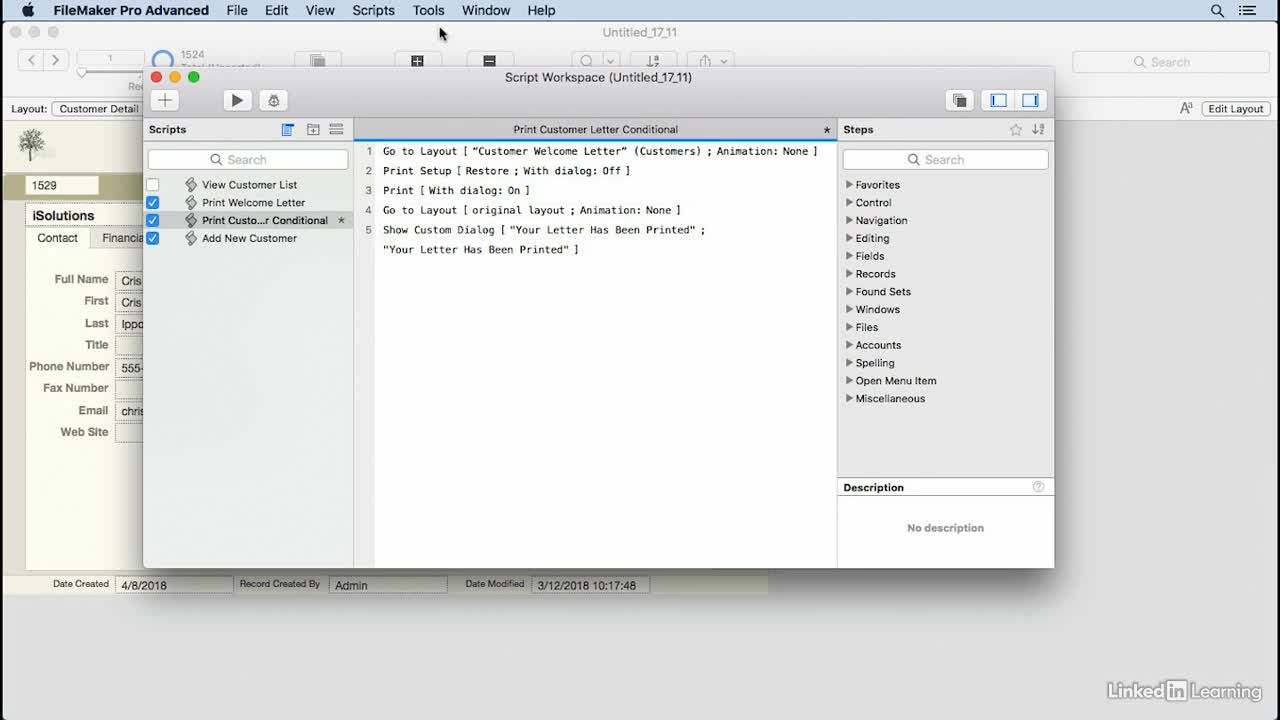Click script icon beside Add New Customer
Image resolution: width=1280 pixels, height=720 pixels.
click(191, 239)
